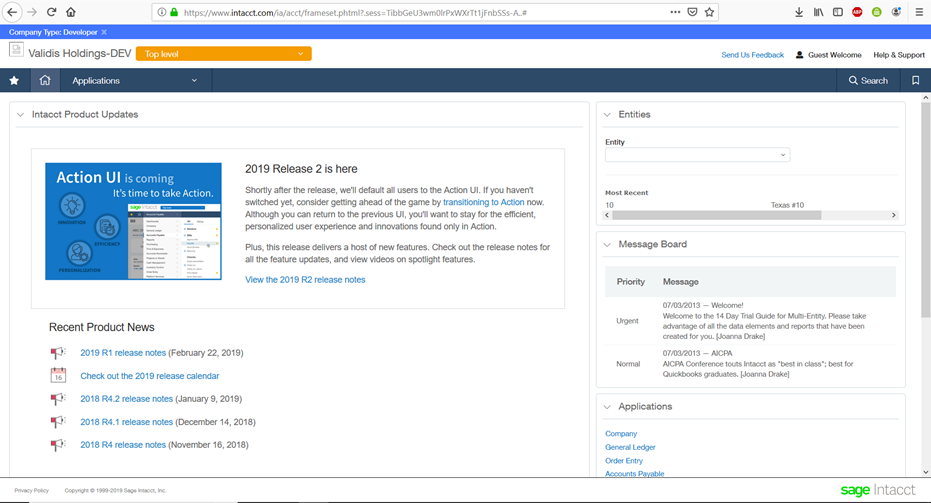Click the Send Us Feedback link
Viewport: 931px width, 503px height.
pos(752,55)
